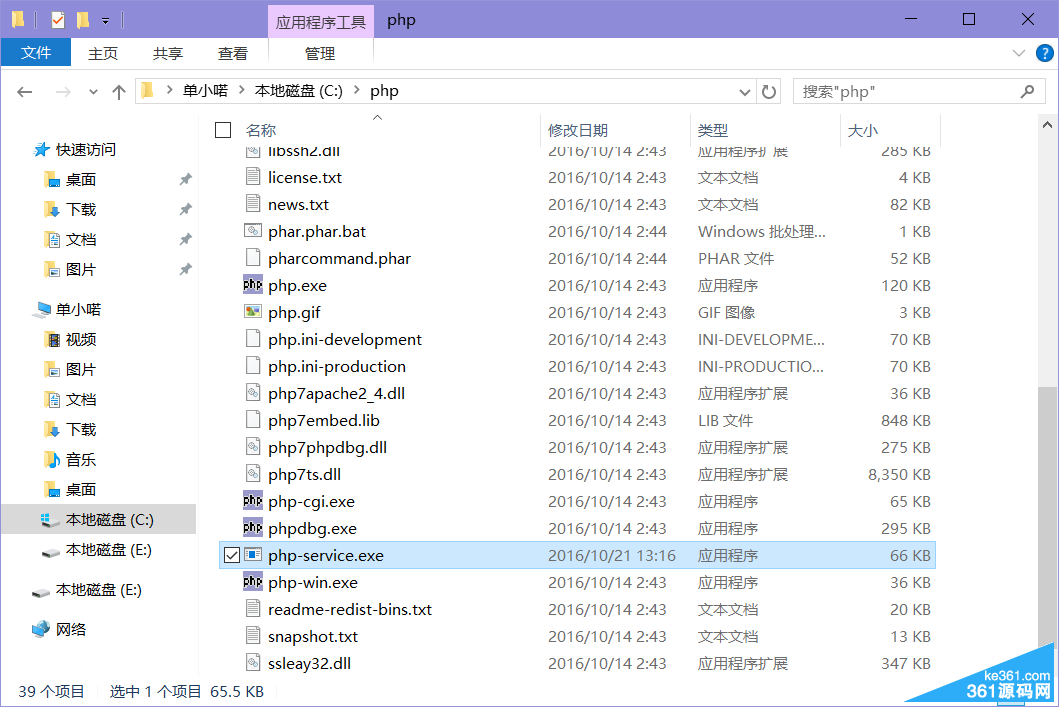Select the file php.ini-production
The image size is (1059, 707).
click(x=336, y=366)
